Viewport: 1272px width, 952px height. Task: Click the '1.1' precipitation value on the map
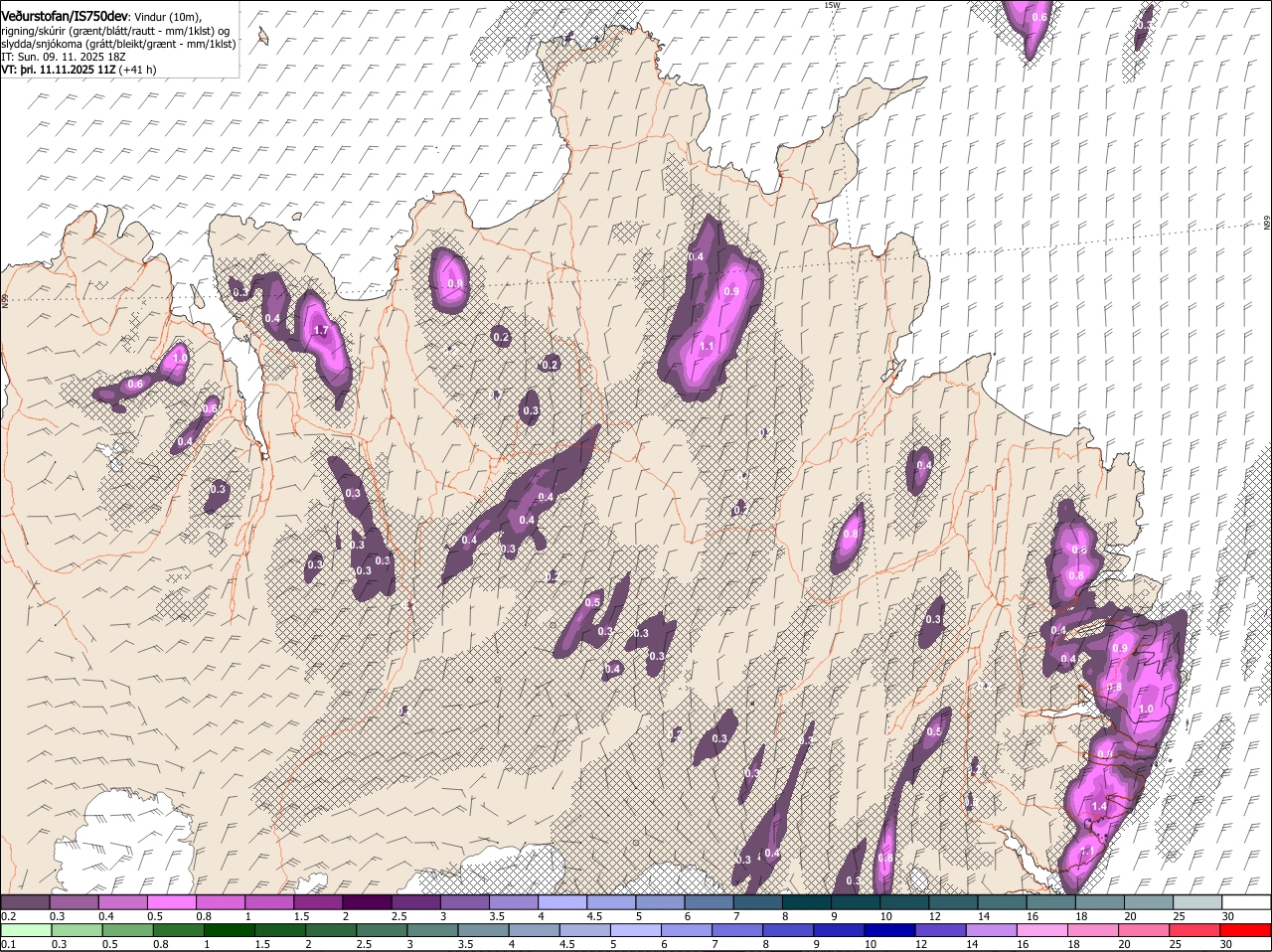(708, 347)
